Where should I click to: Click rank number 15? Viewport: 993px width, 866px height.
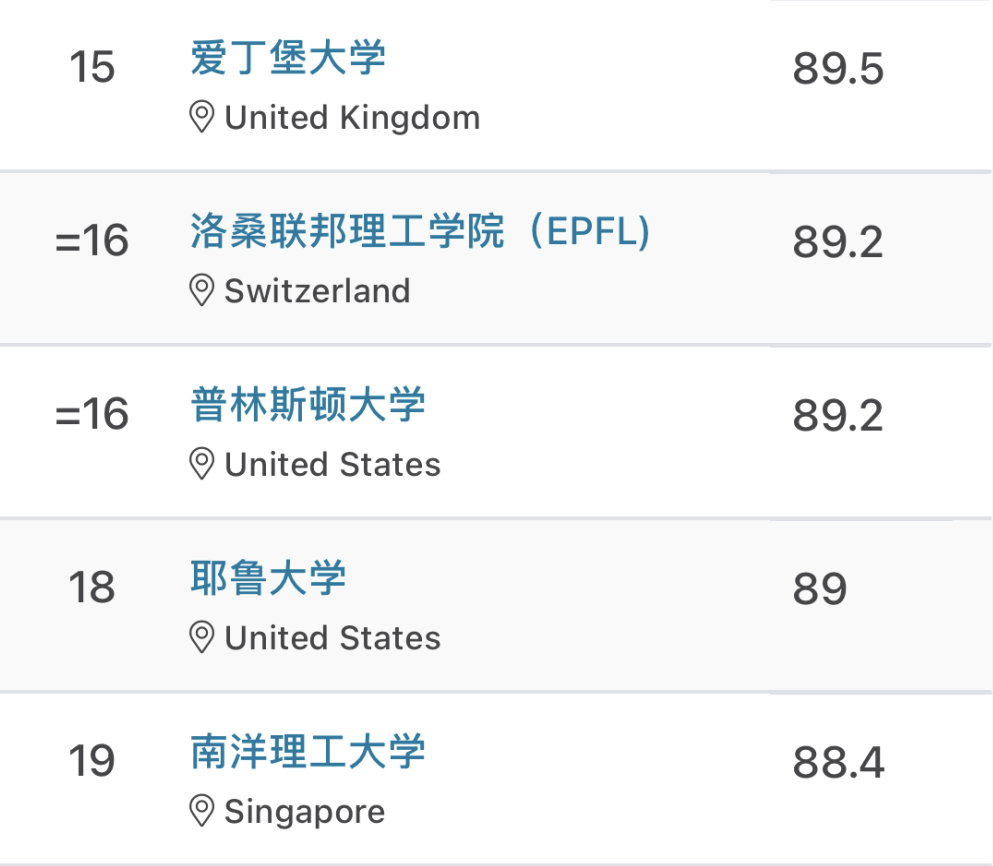click(x=92, y=68)
